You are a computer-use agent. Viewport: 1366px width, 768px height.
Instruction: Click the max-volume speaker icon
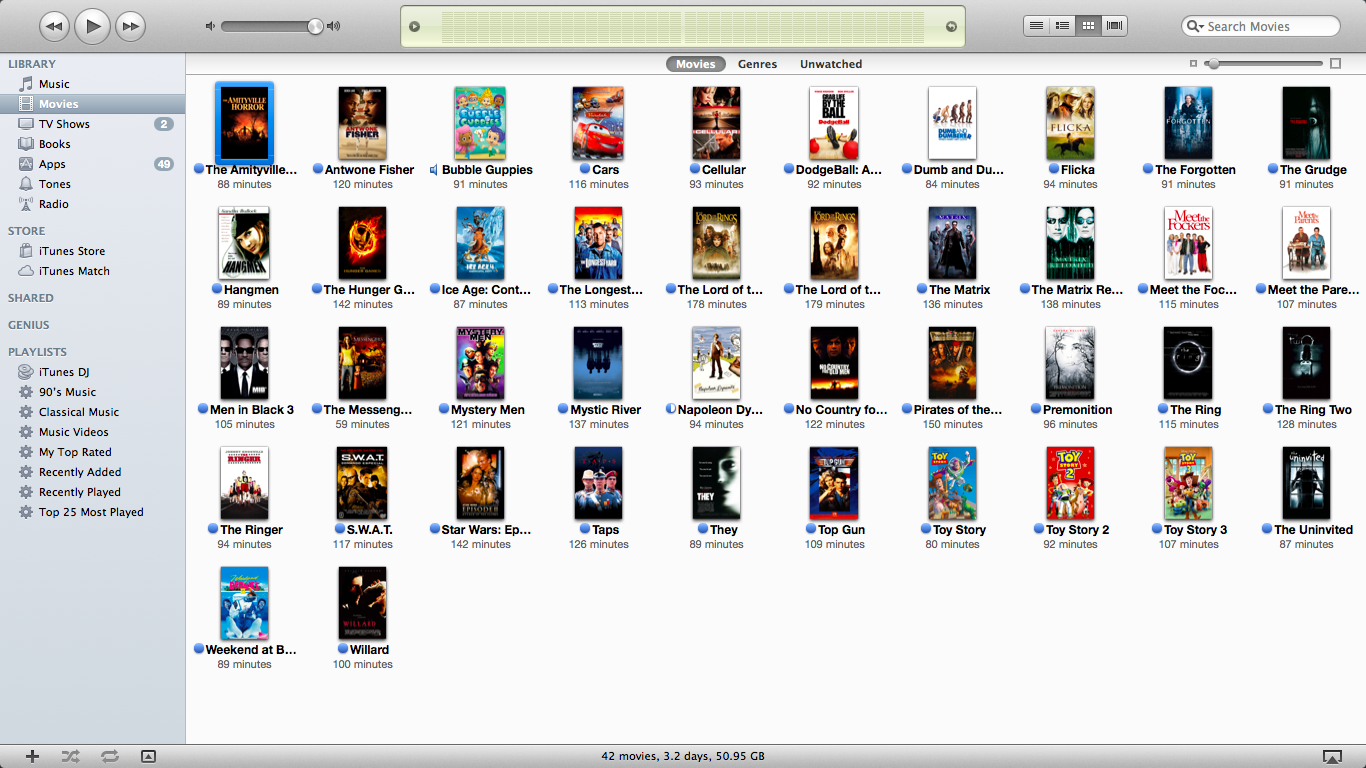pyautogui.click(x=334, y=26)
